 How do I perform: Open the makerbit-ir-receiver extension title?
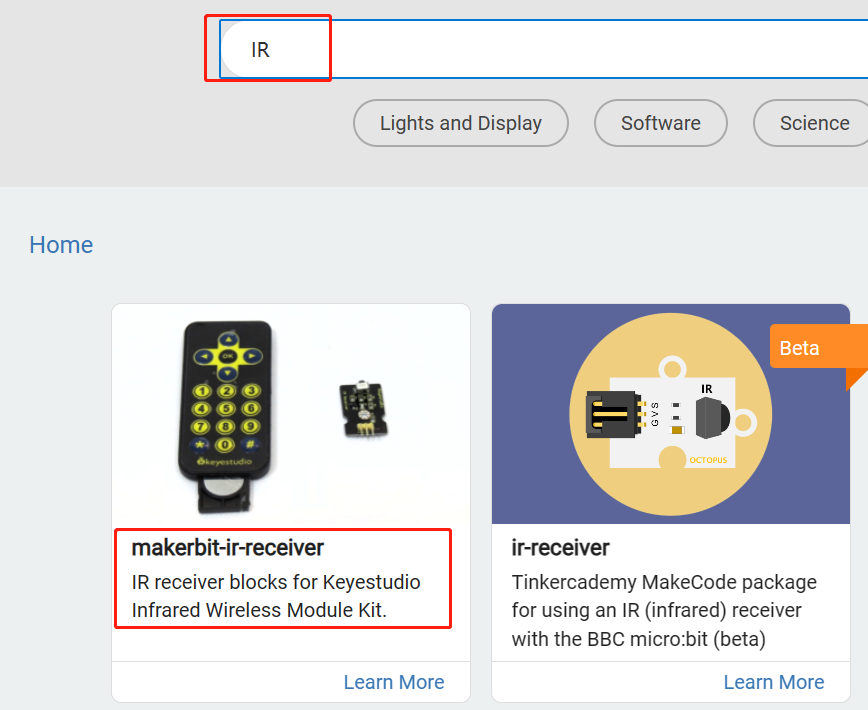tap(228, 548)
